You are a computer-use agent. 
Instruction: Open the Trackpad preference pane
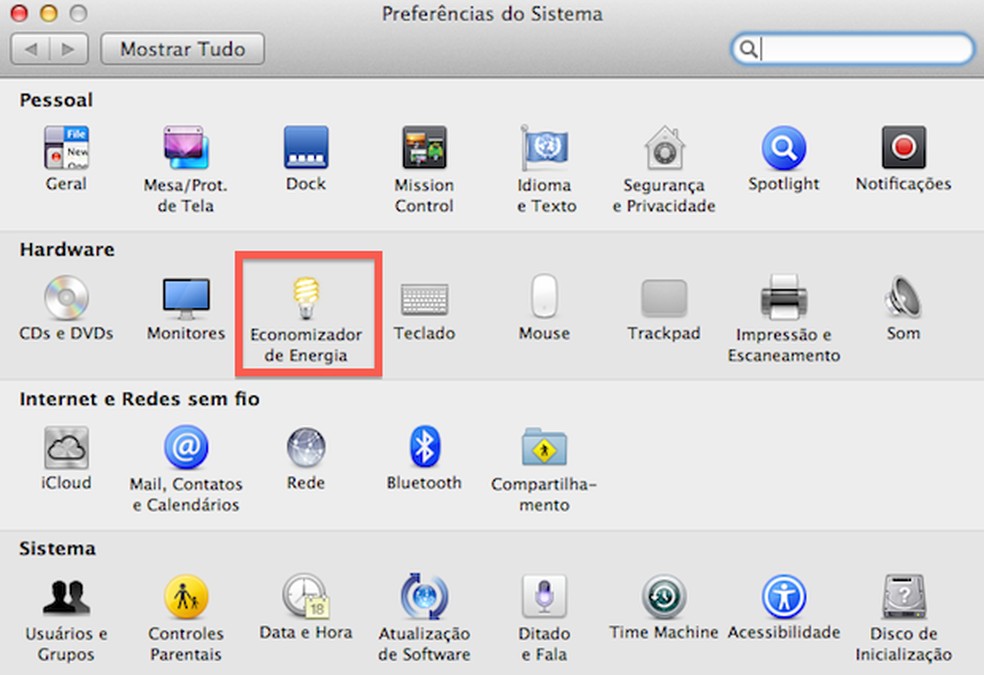pos(663,295)
